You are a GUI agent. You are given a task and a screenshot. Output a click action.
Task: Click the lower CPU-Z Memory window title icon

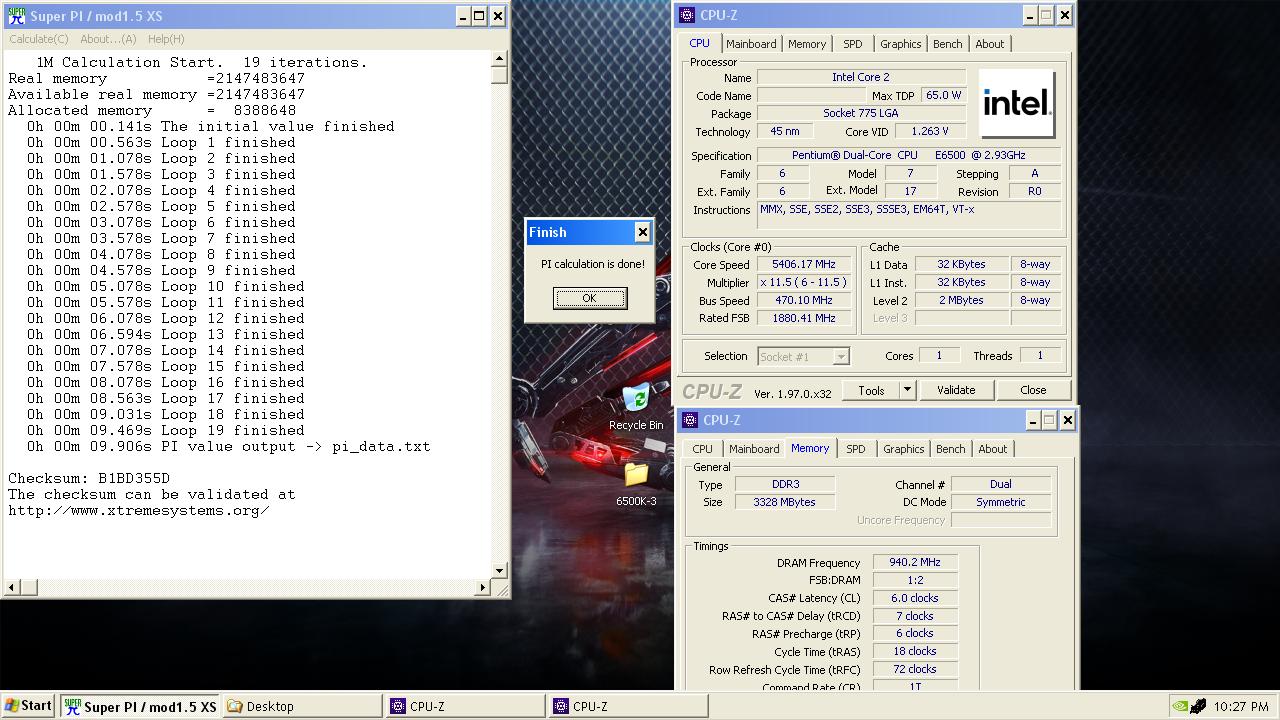689,420
